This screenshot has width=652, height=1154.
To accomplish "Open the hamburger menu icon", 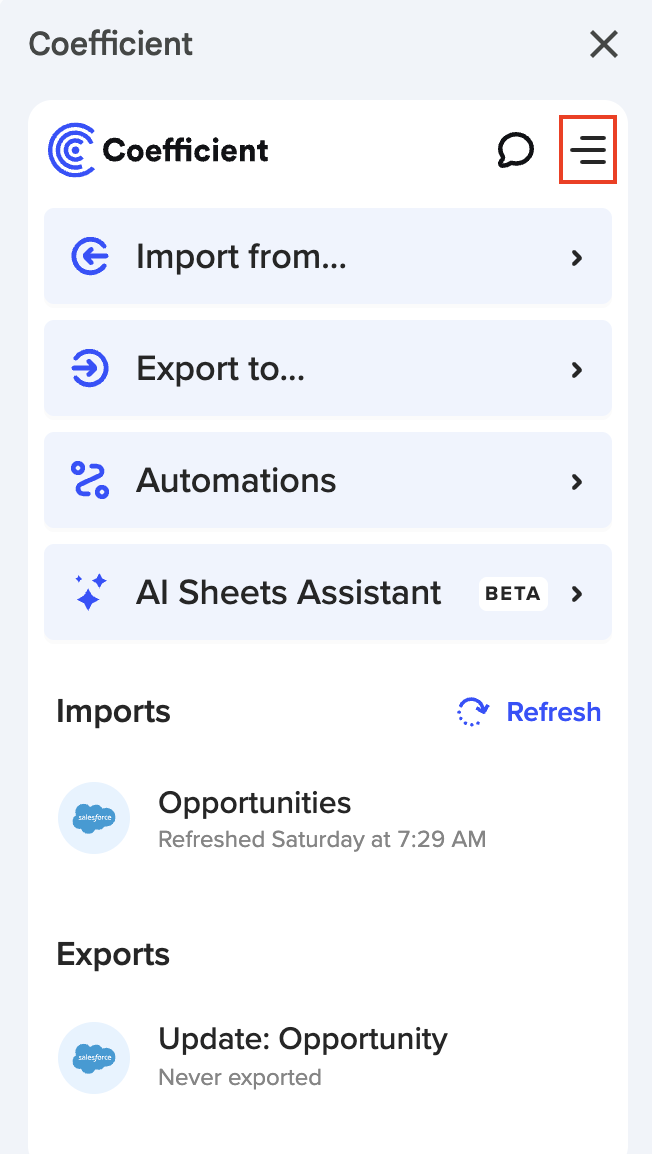I will pyautogui.click(x=588, y=150).
